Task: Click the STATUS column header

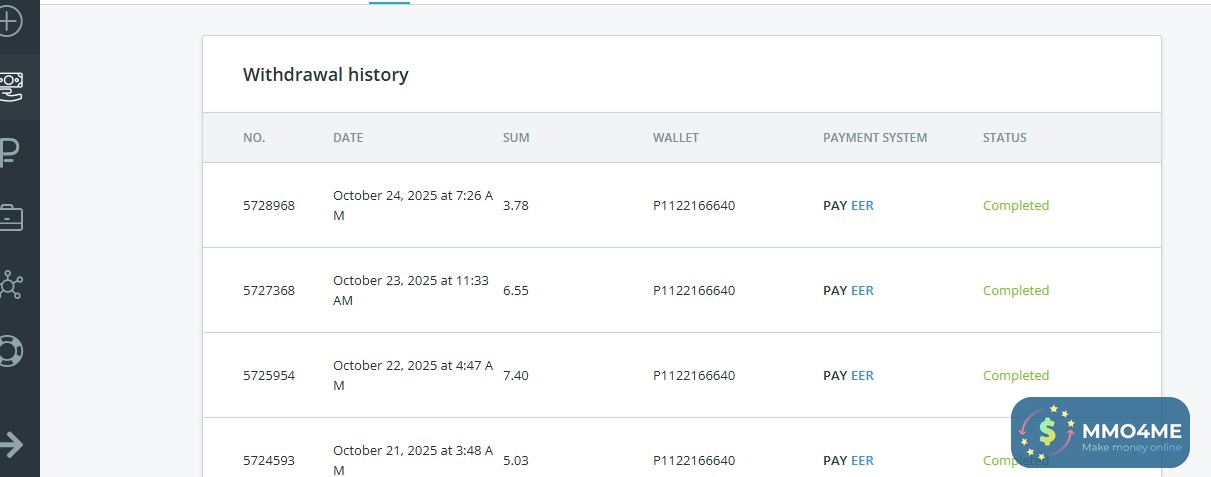Action: pos(1004,138)
